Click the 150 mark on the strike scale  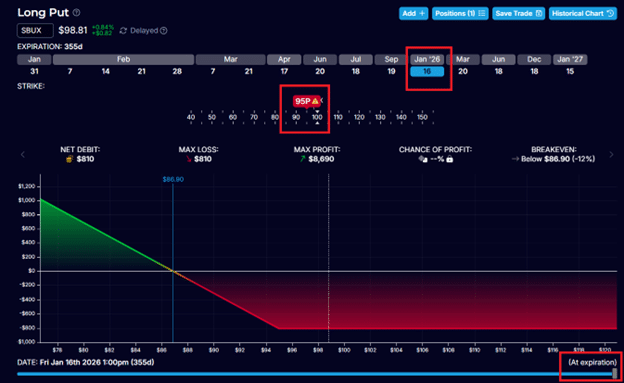422,117
